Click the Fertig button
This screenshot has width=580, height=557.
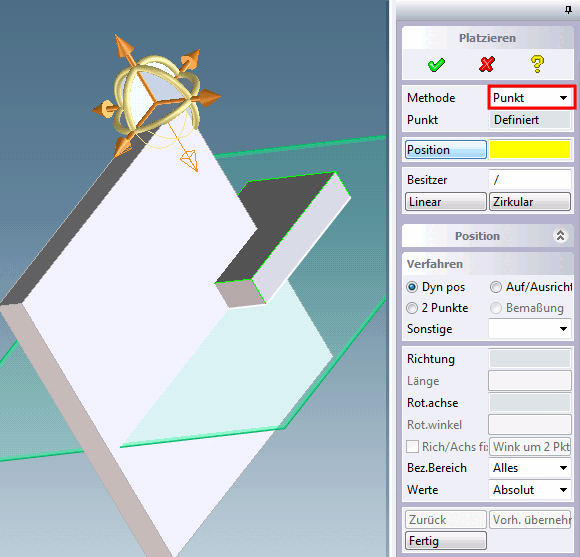[x=446, y=541]
